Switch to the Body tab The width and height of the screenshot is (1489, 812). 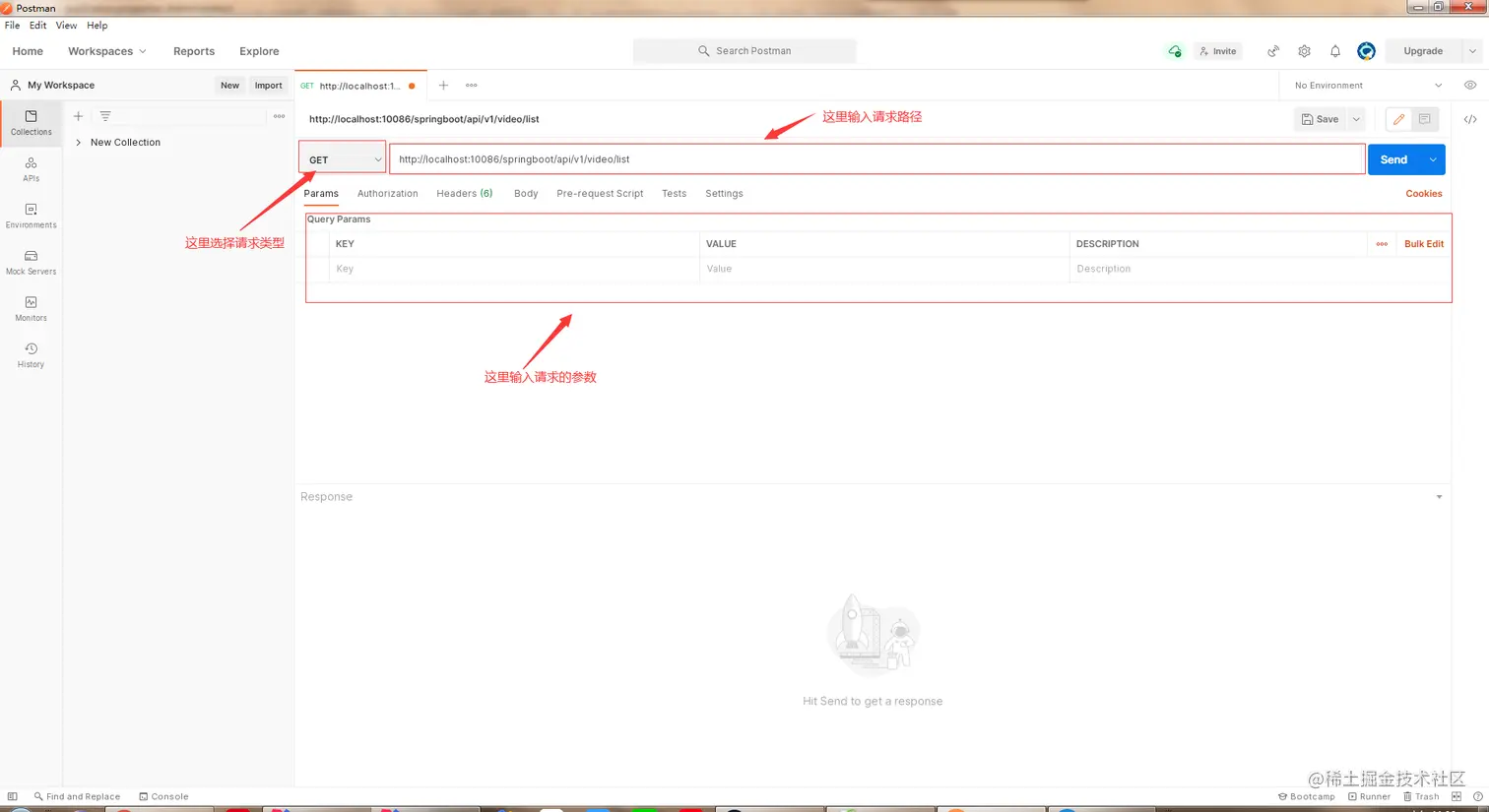(526, 194)
